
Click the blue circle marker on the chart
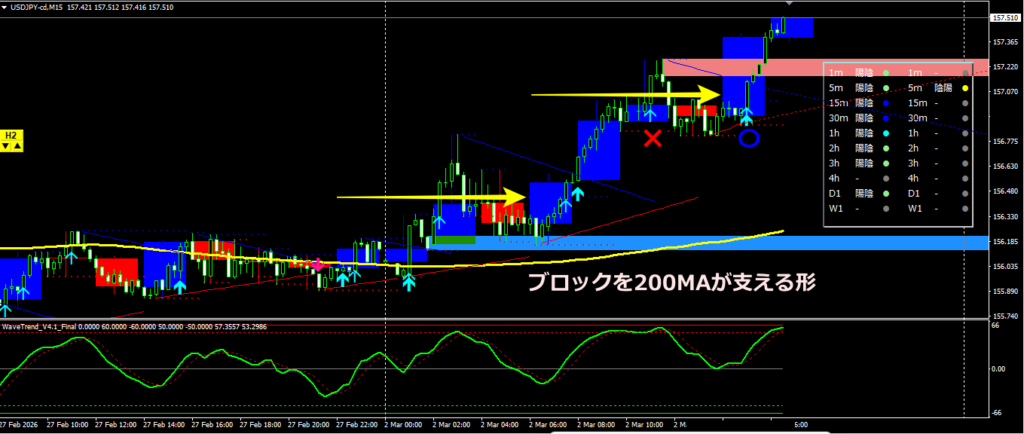[x=748, y=139]
